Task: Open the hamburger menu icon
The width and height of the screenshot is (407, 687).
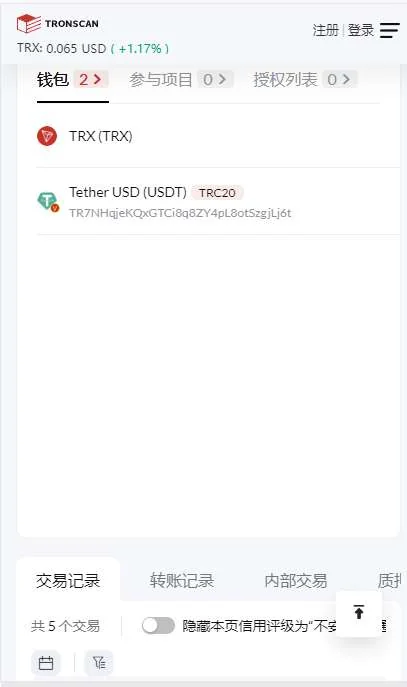Action: (x=389, y=30)
